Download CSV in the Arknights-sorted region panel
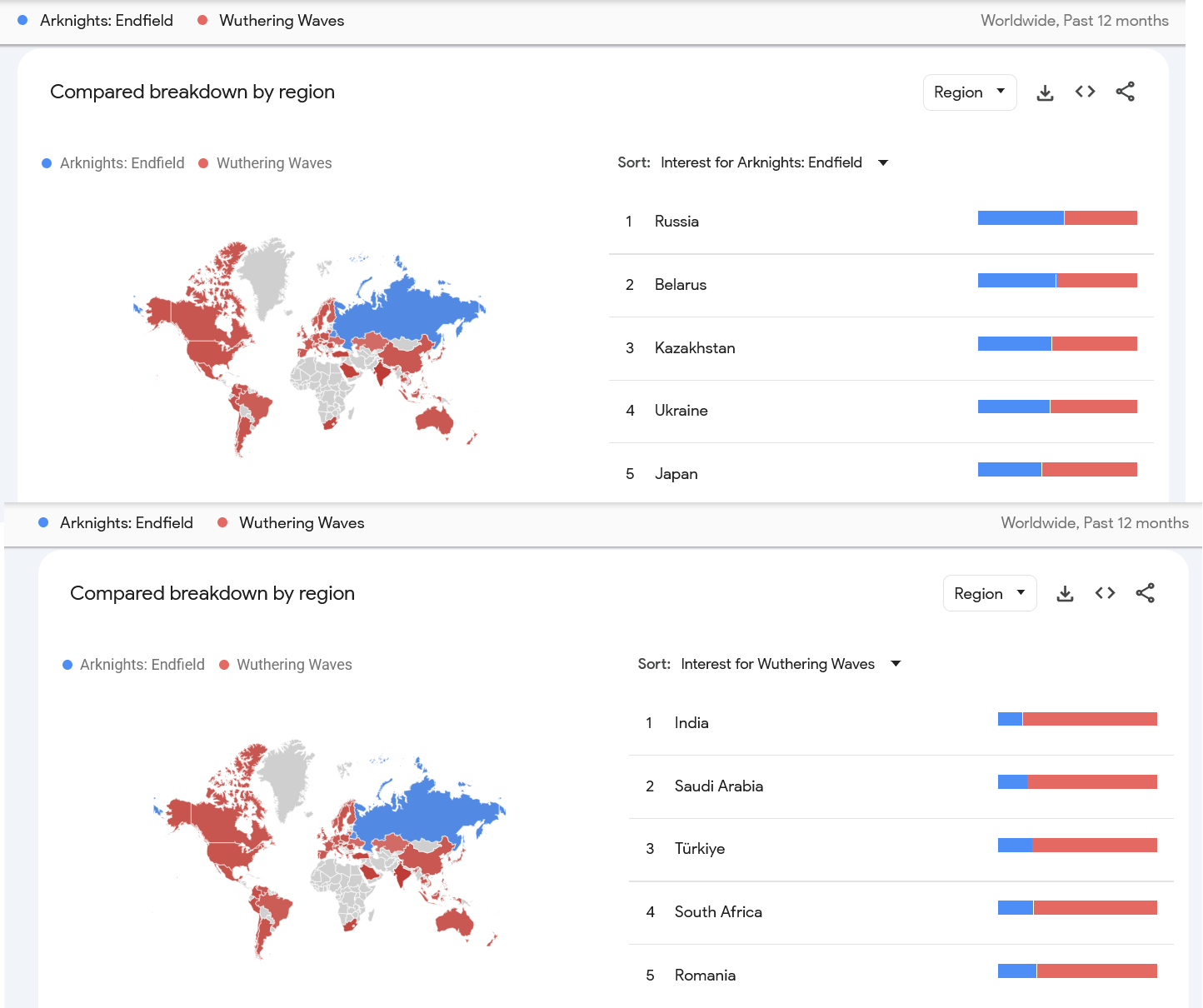This screenshot has width=1203, height=1008. click(1045, 92)
